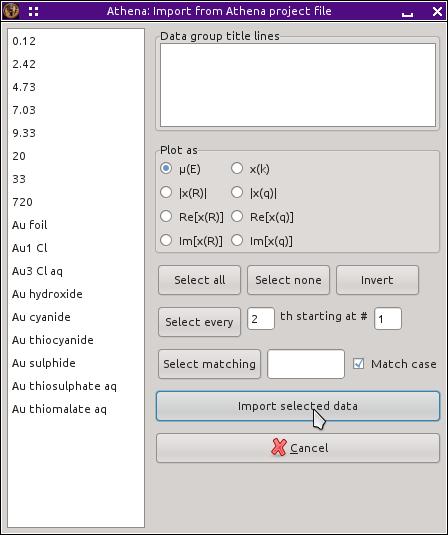Open the window menu dots icon
The width and height of the screenshot is (448, 535).
tap(33, 12)
